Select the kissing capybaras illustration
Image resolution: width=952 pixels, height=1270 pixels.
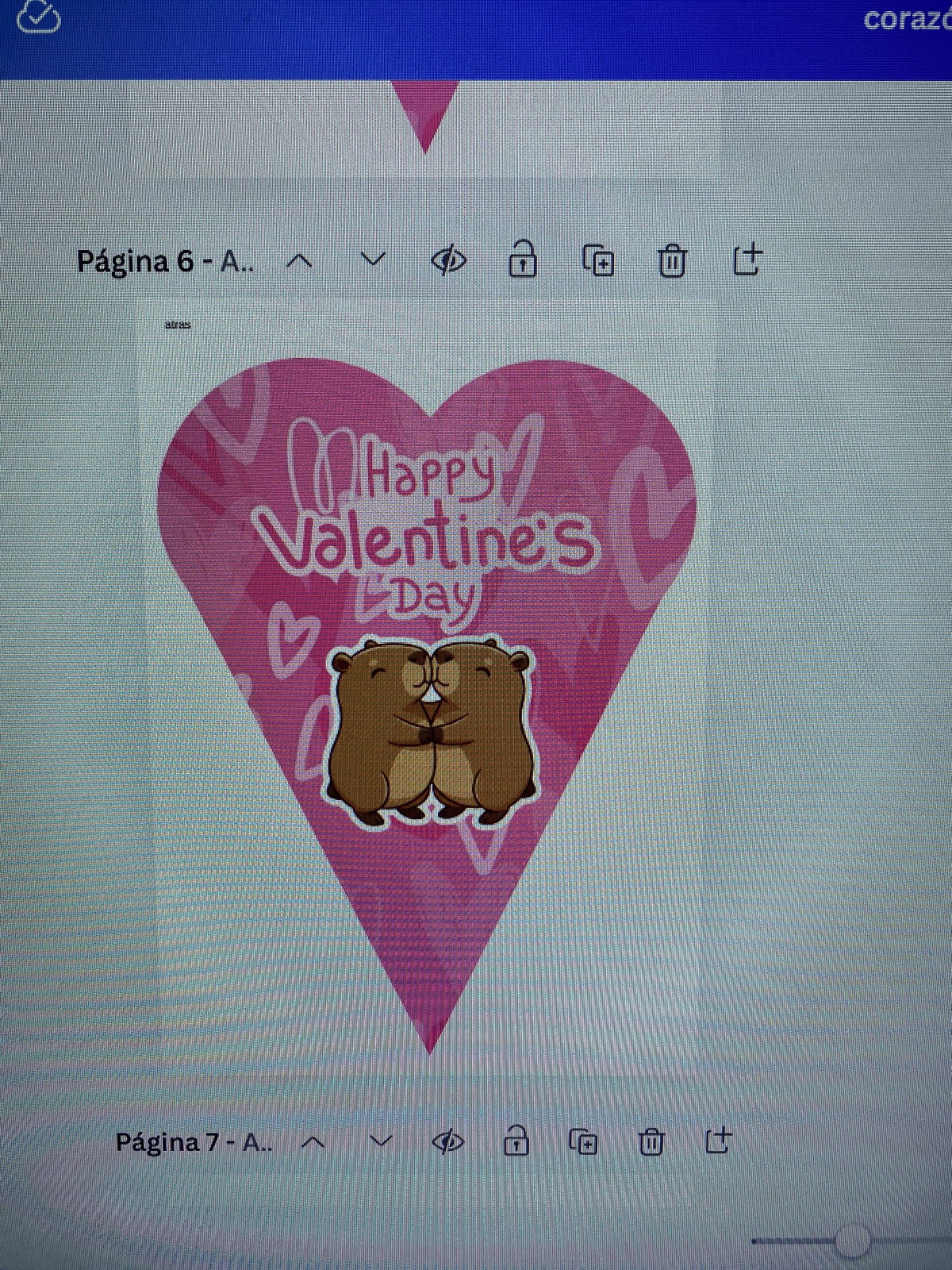[432, 730]
